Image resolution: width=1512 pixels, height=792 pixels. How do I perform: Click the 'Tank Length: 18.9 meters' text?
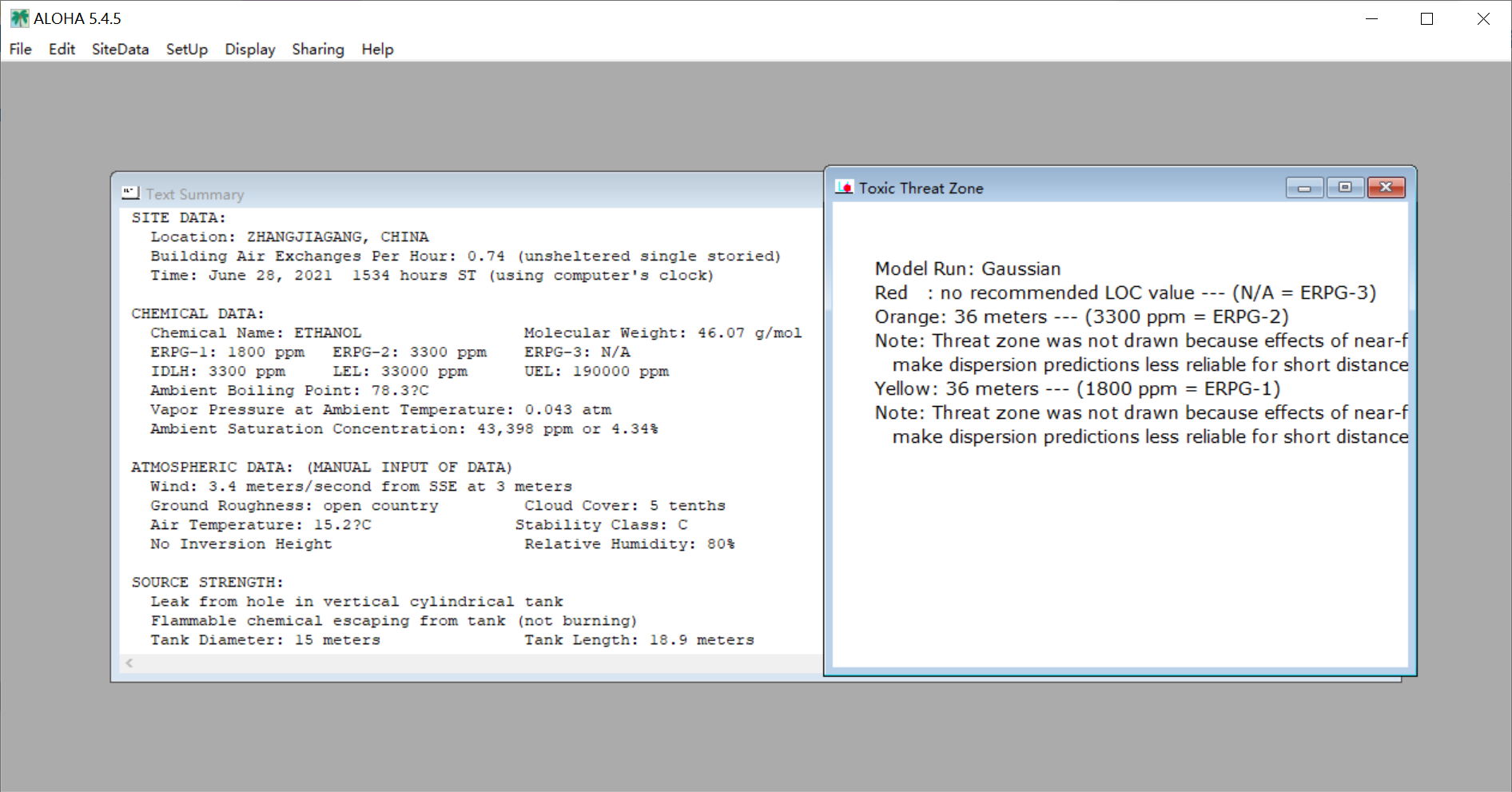pos(639,639)
